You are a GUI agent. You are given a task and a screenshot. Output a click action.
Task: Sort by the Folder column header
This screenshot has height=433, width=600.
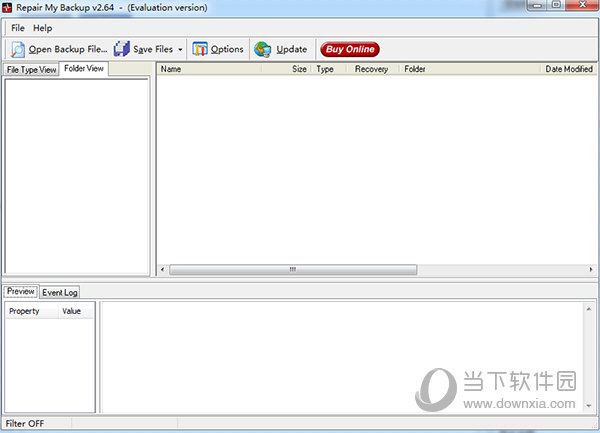click(470, 69)
